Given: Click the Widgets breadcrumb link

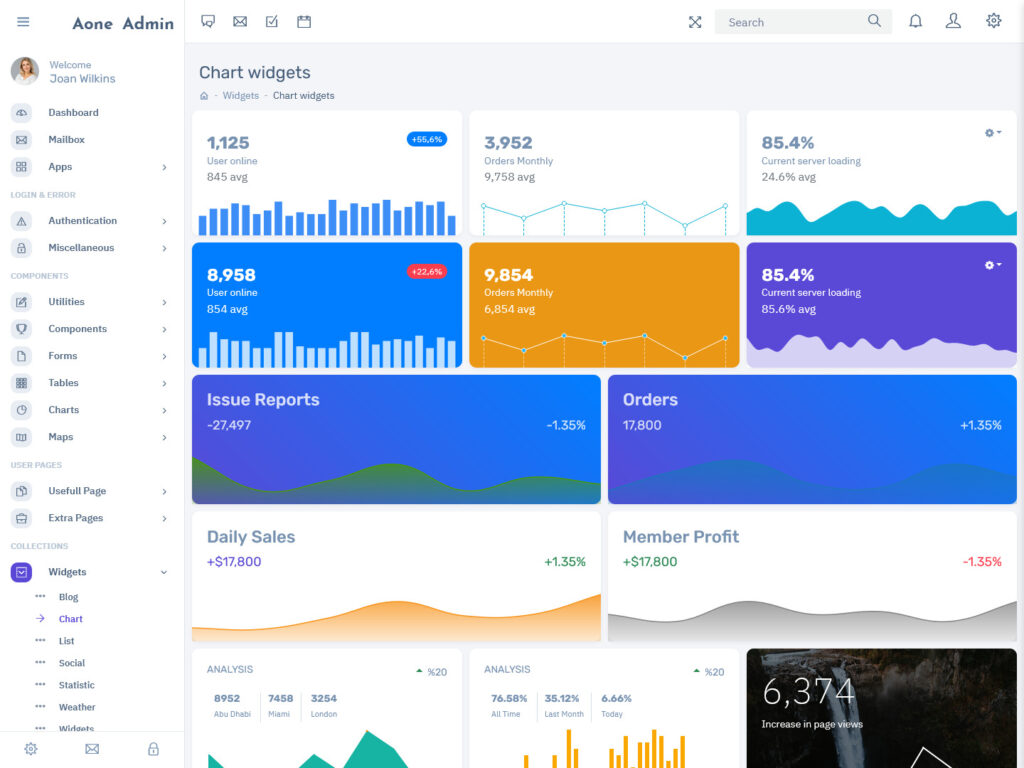Looking at the screenshot, I should (240, 95).
